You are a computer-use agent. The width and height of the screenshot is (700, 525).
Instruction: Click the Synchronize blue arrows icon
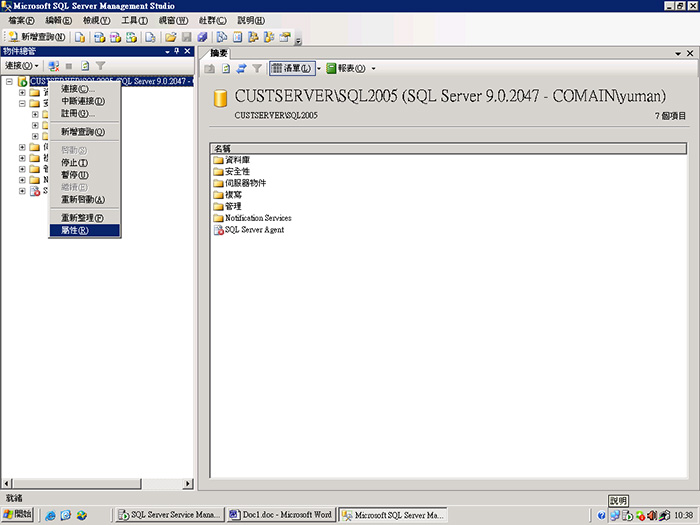[x=242, y=68]
